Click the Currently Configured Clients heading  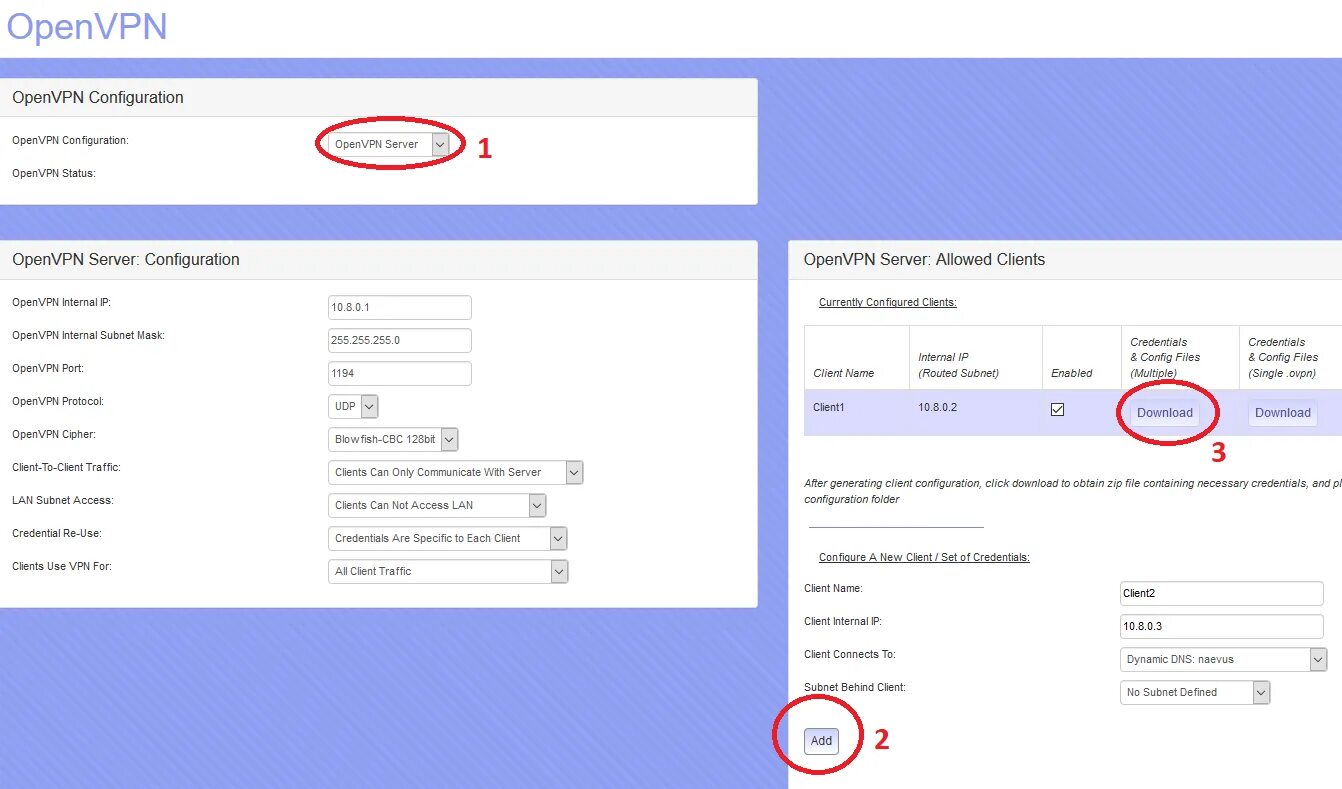[888, 302]
